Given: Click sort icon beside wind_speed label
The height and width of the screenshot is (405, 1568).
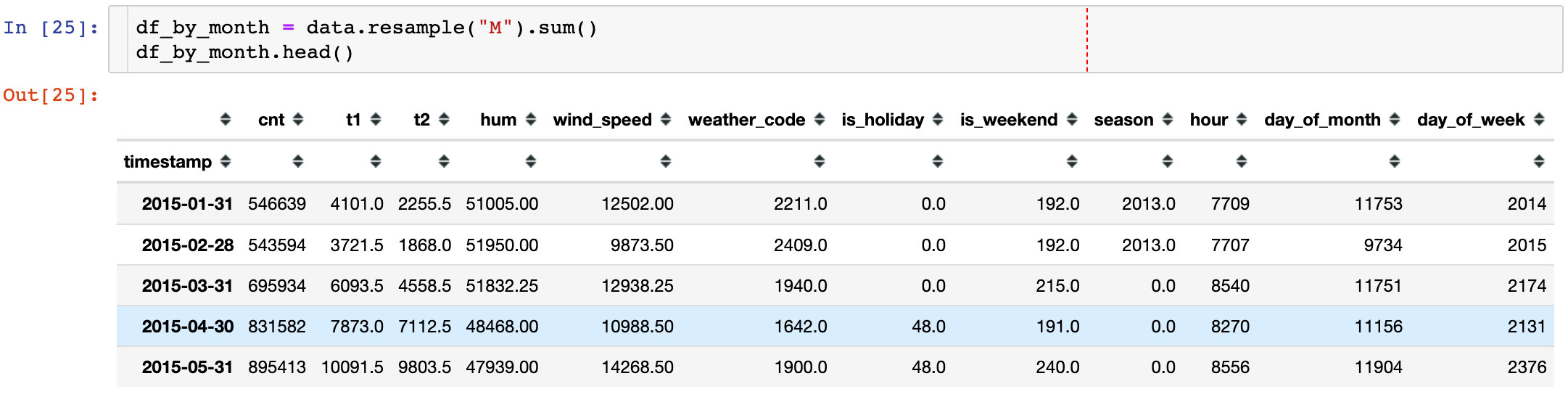Looking at the screenshot, I should (665, 120).
